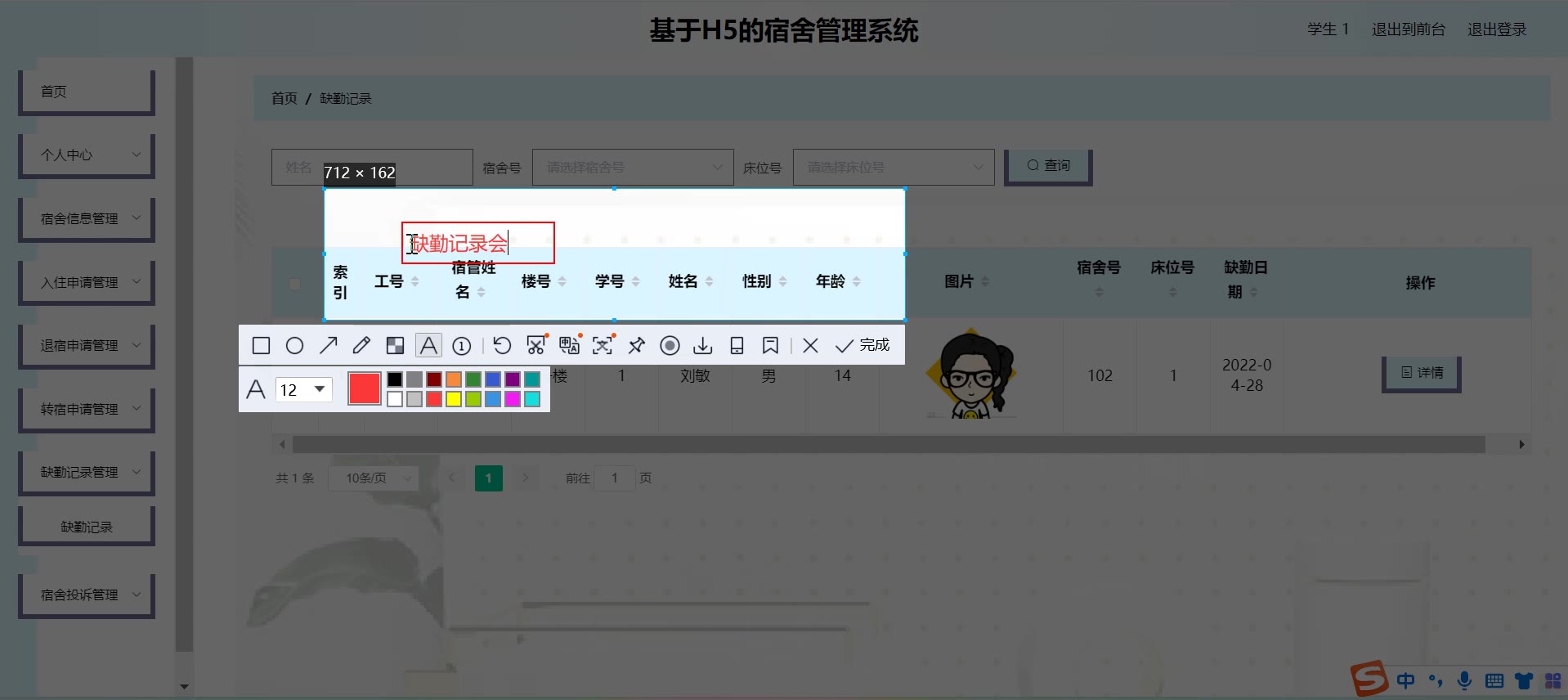The width and height of the screenshot is (1568, 700).
Task: Select the rectangle annotation tool
Action: pos(261,346)
